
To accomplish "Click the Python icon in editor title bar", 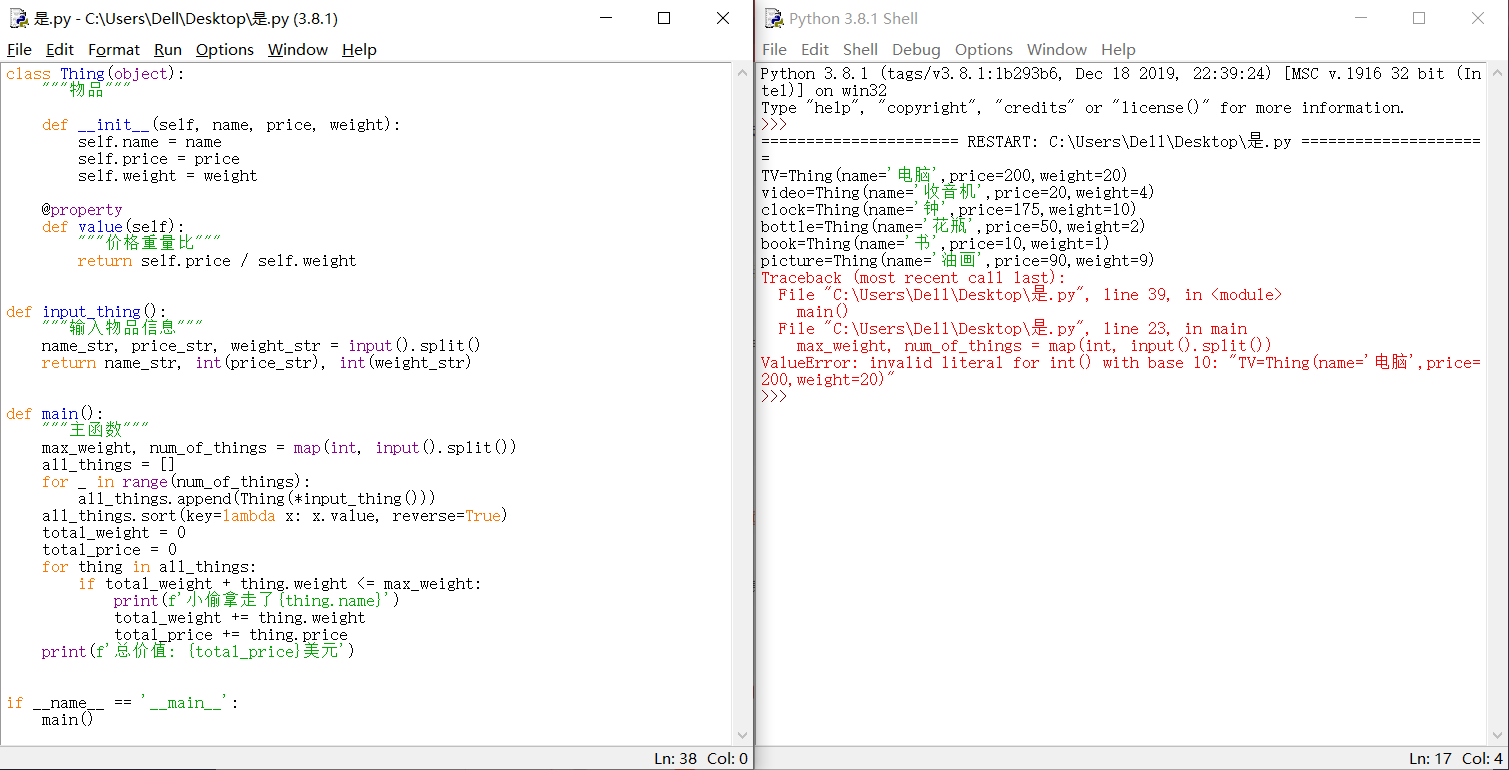I will click(x=18, y=18).
